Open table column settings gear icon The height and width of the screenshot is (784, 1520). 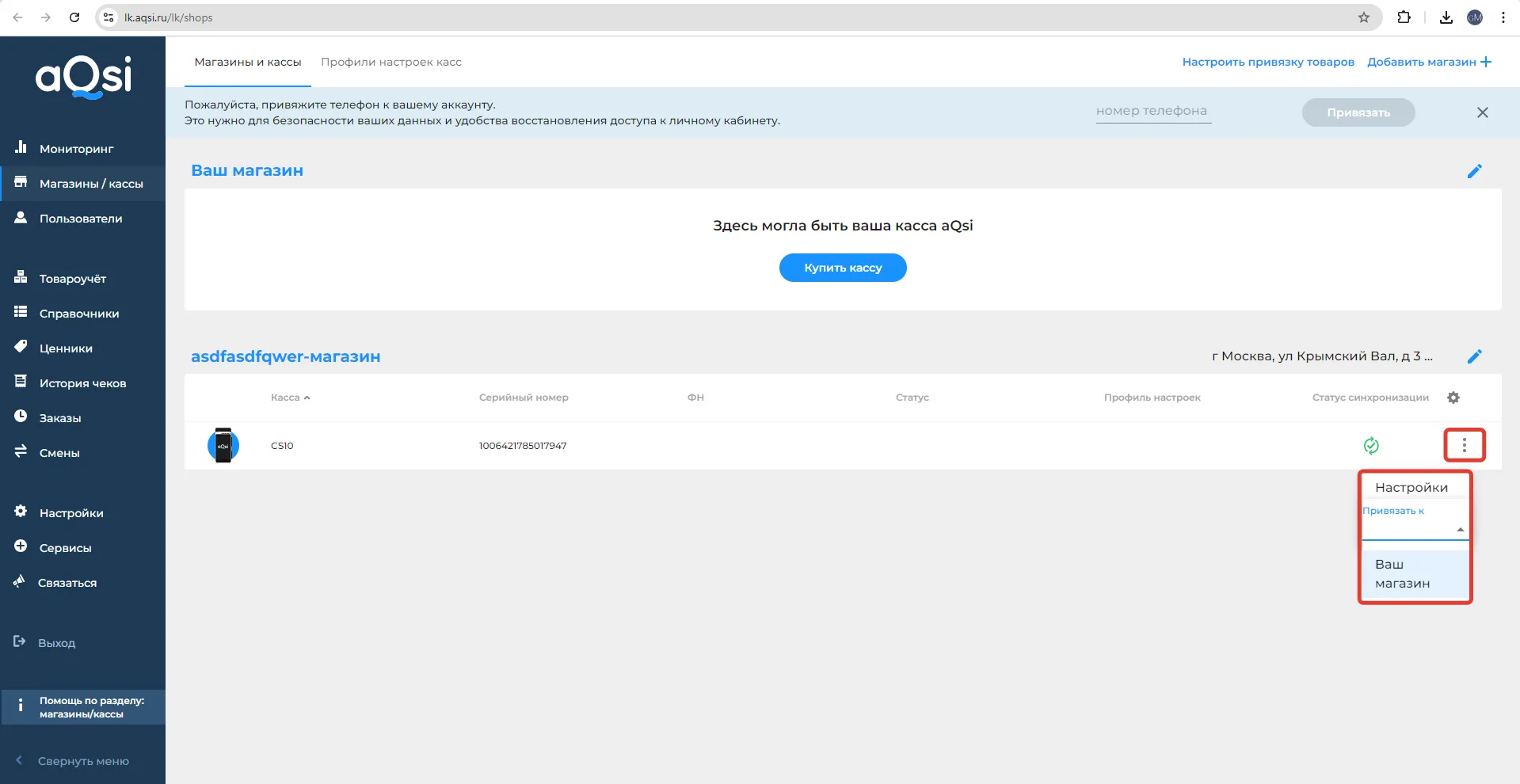[x=1453, y=398]
